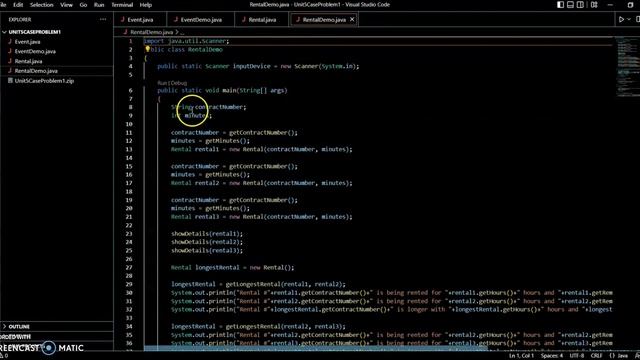Toggle primary side bar layout icon
640x360 pixels.
click(560, 5)
